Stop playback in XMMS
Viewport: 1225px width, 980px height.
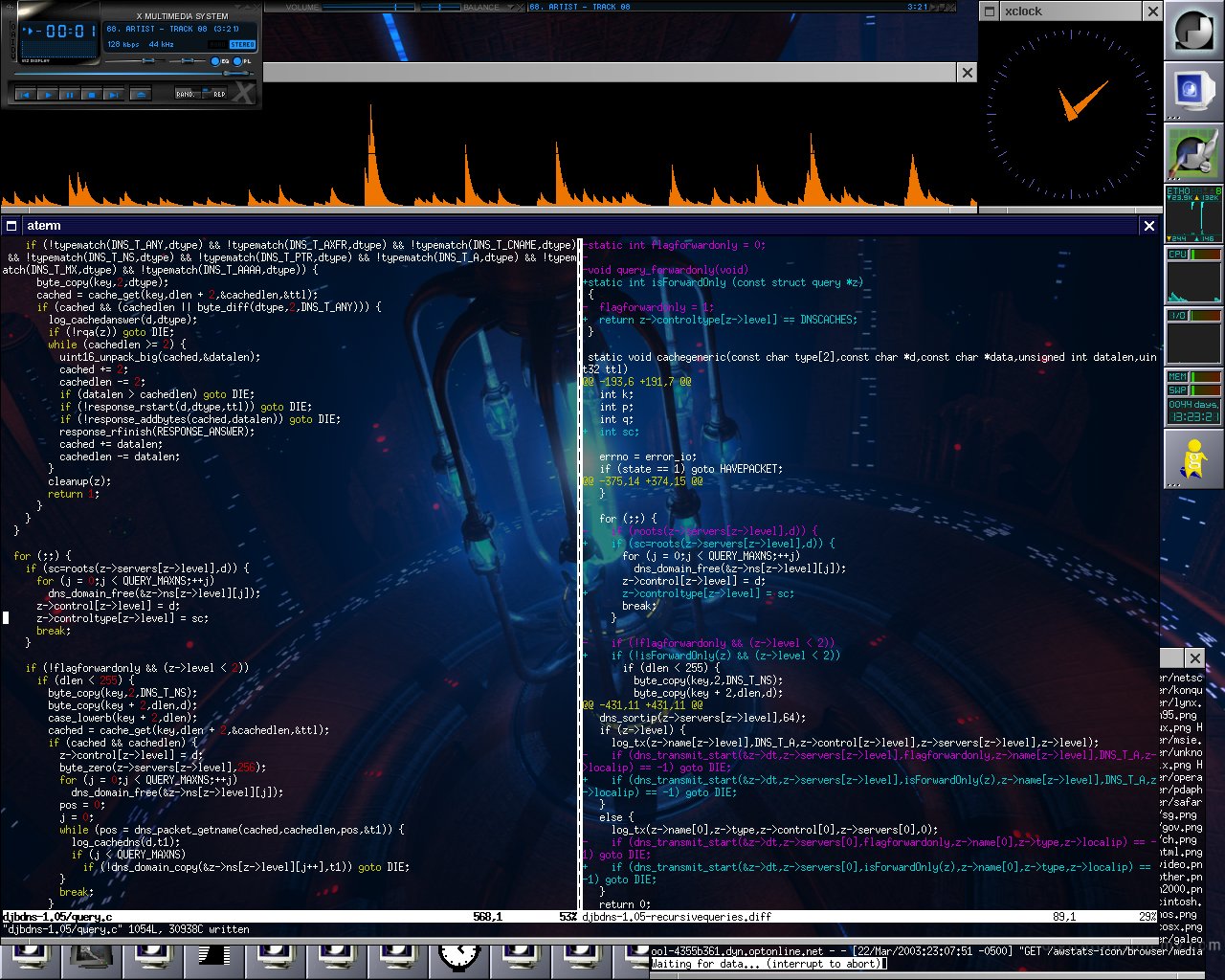point(92,95)
